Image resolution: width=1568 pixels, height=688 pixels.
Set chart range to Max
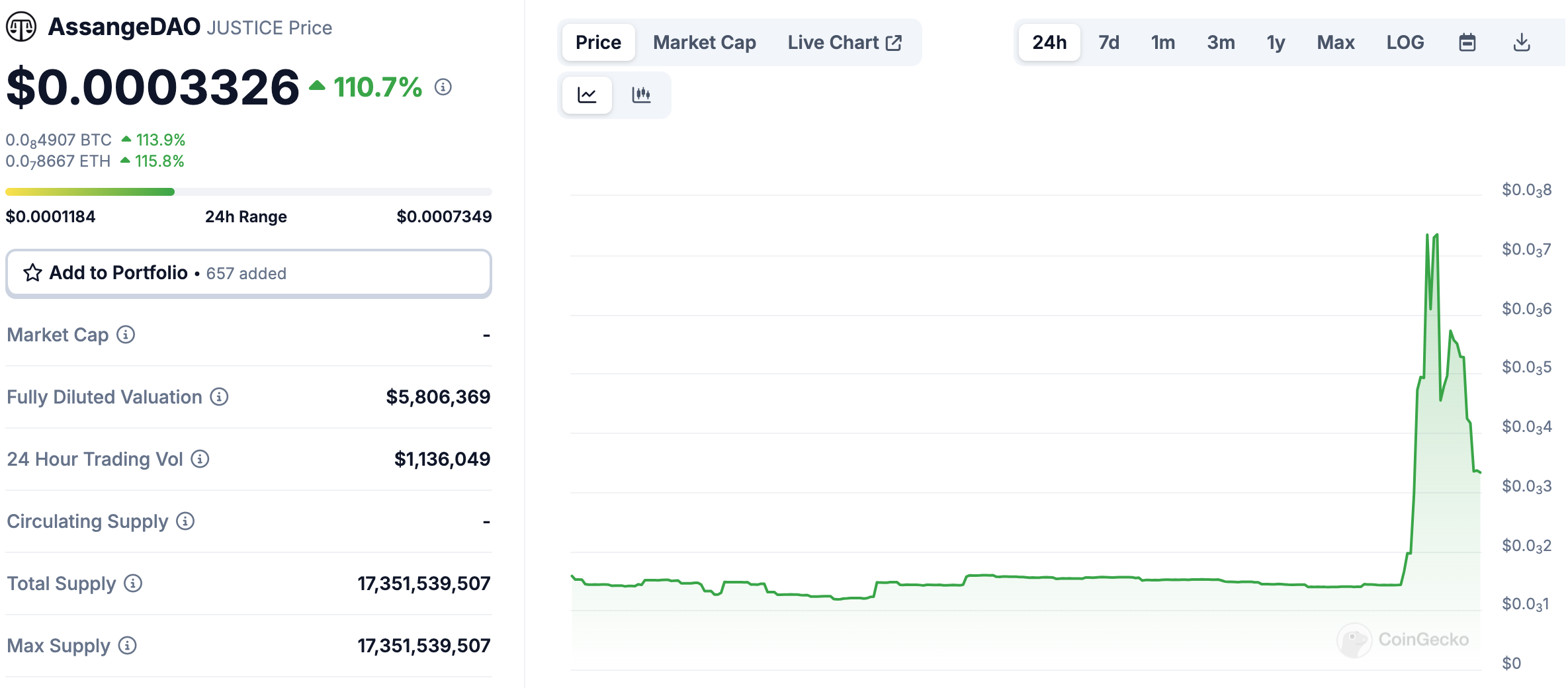[1336, 42]
